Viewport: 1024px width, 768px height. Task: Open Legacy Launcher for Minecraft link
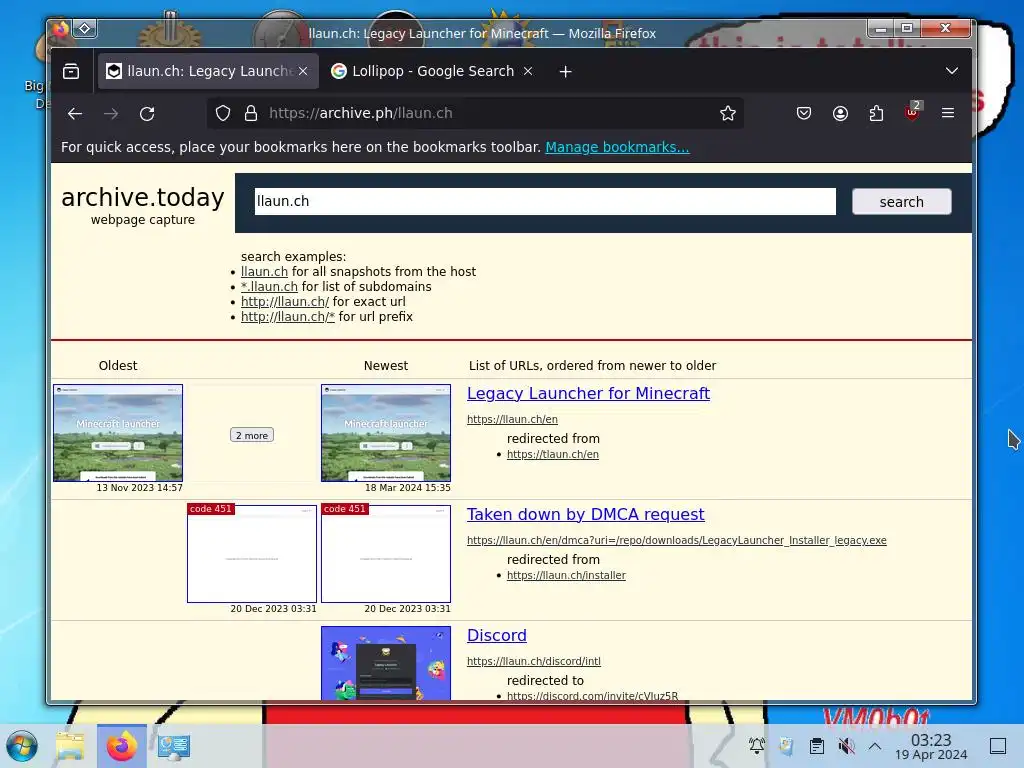588,394
